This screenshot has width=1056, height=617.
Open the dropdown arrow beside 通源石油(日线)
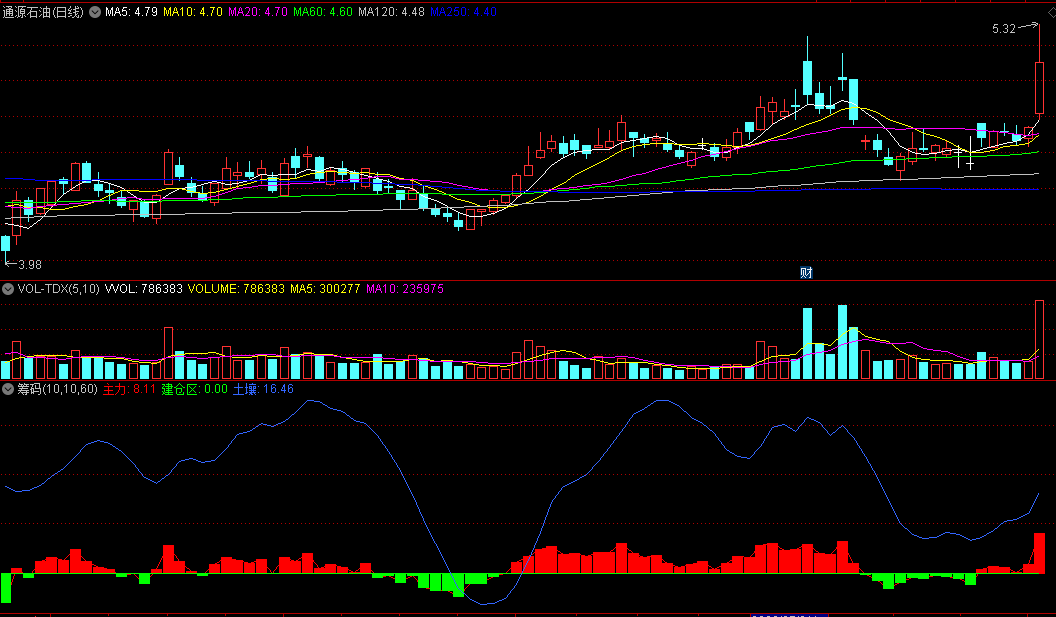[95, 12]
